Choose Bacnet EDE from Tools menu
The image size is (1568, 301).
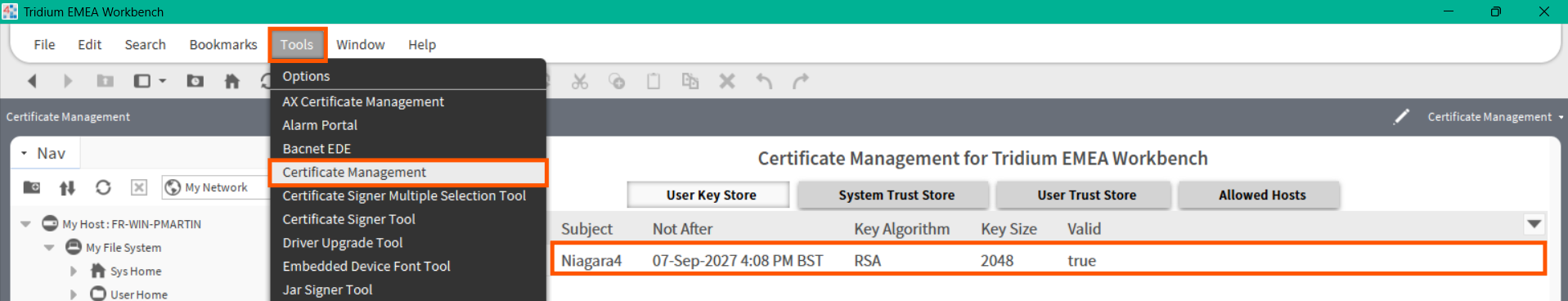(408, 149)
